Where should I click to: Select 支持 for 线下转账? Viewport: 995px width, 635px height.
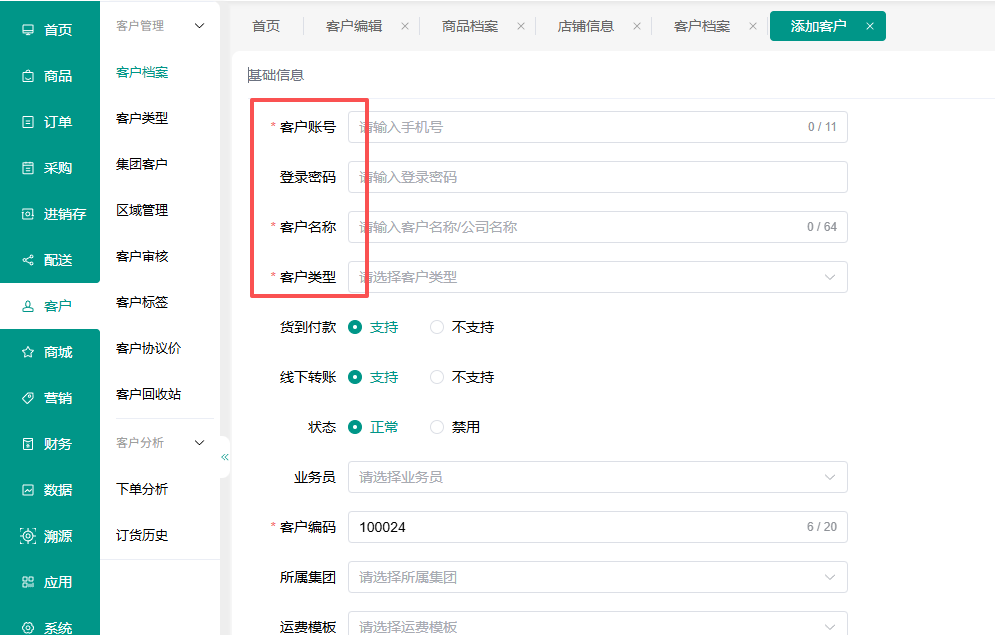pos(355,377)
